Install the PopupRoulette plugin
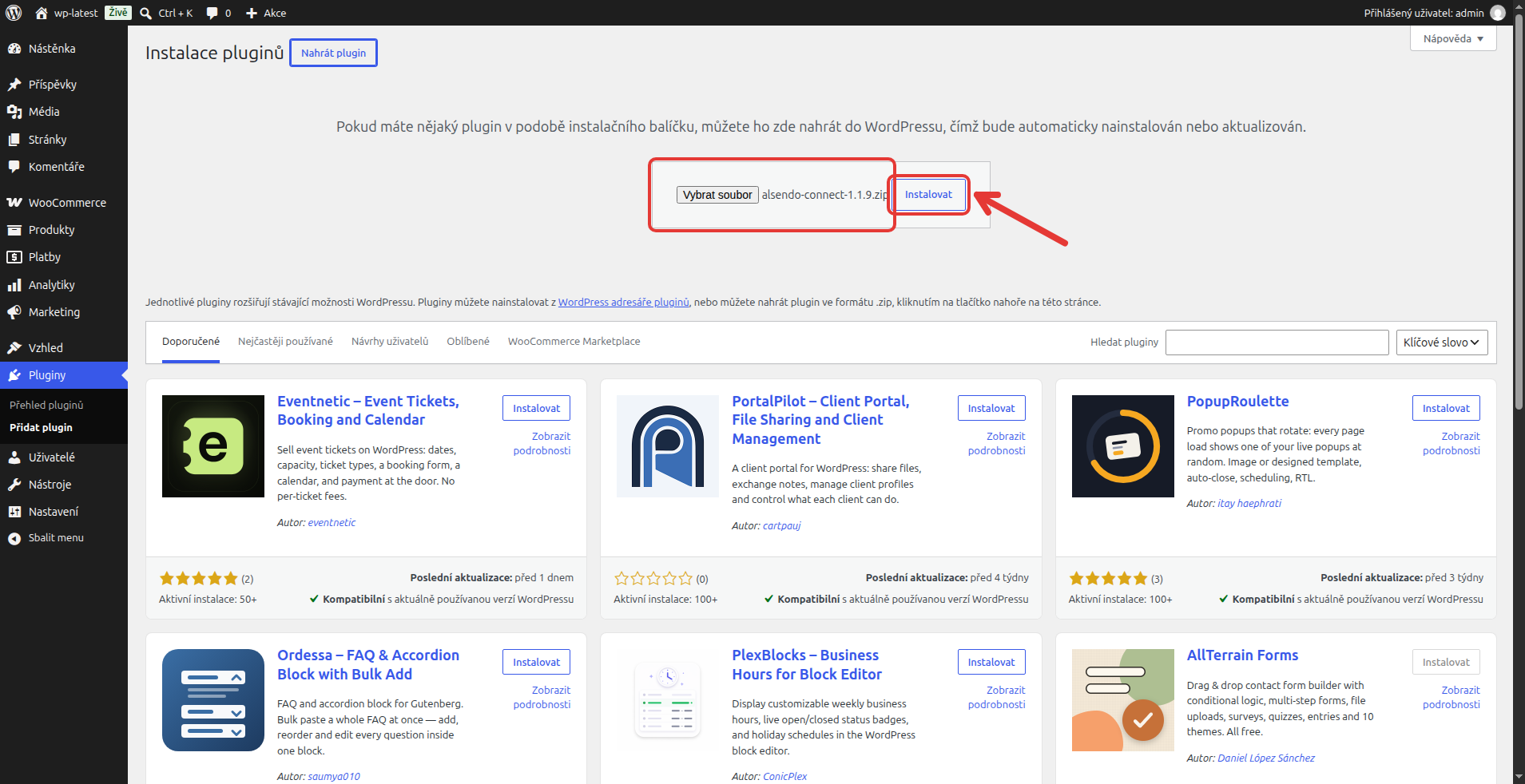This screenshot has width=1525, height=784. (x=1446, y=408)
